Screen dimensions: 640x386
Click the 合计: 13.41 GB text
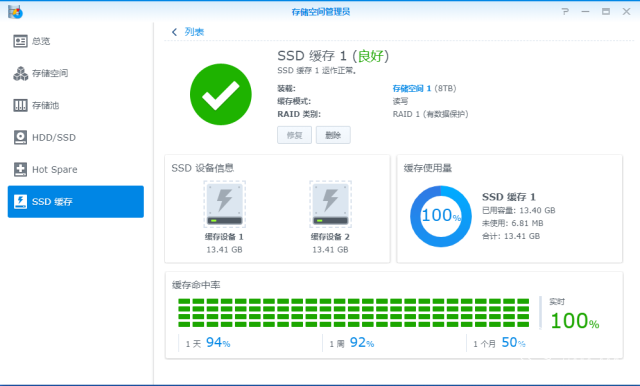[511, 236]
